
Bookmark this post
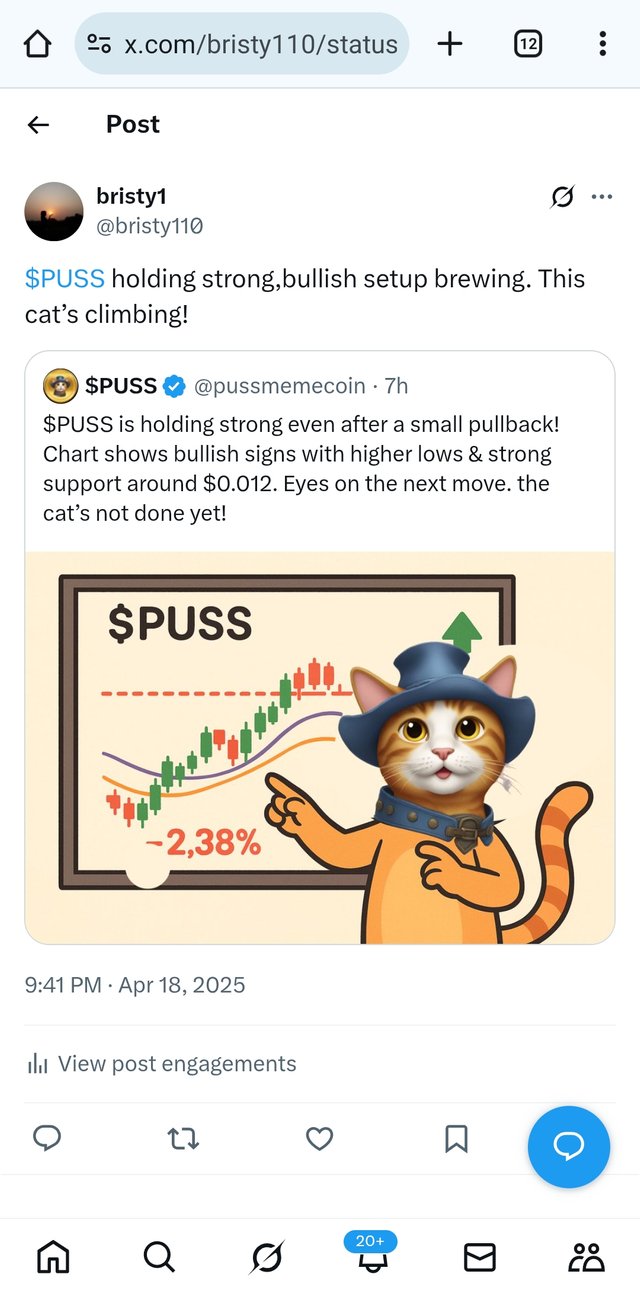click(x=456, y=1138)
